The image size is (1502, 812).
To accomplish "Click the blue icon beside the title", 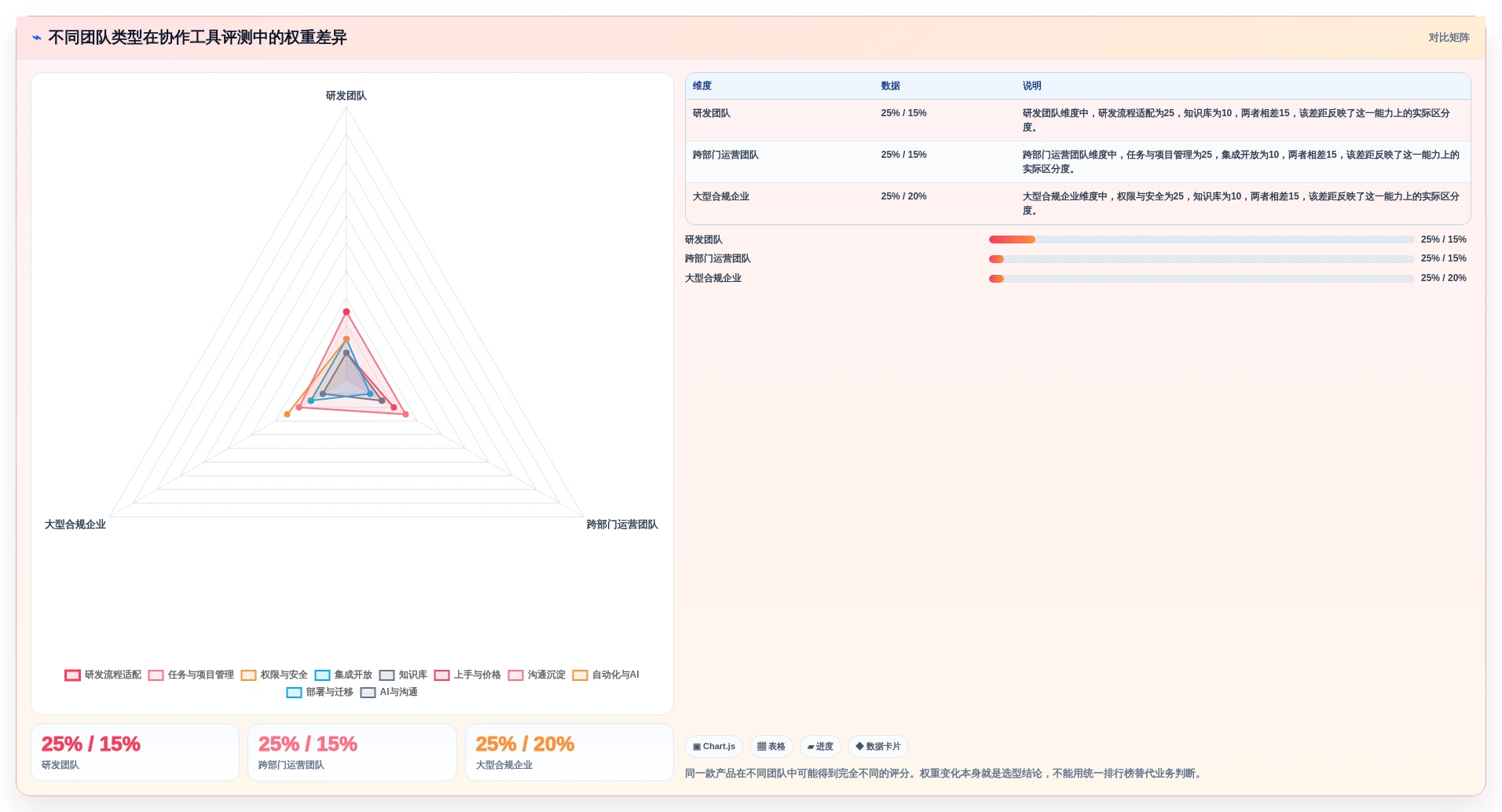I will [x=37, y=37].
